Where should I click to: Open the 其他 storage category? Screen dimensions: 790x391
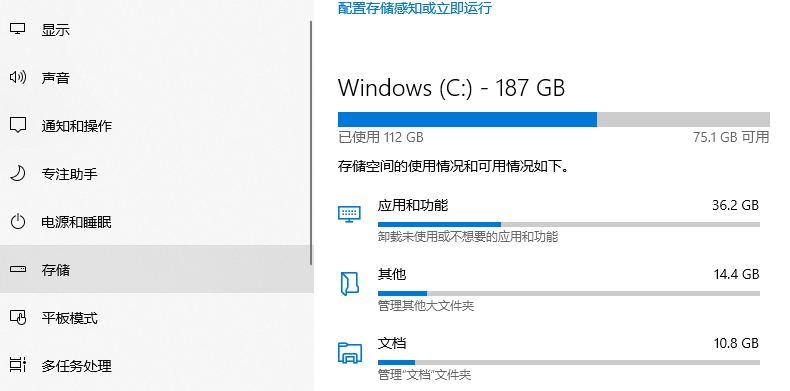point(551,290)
